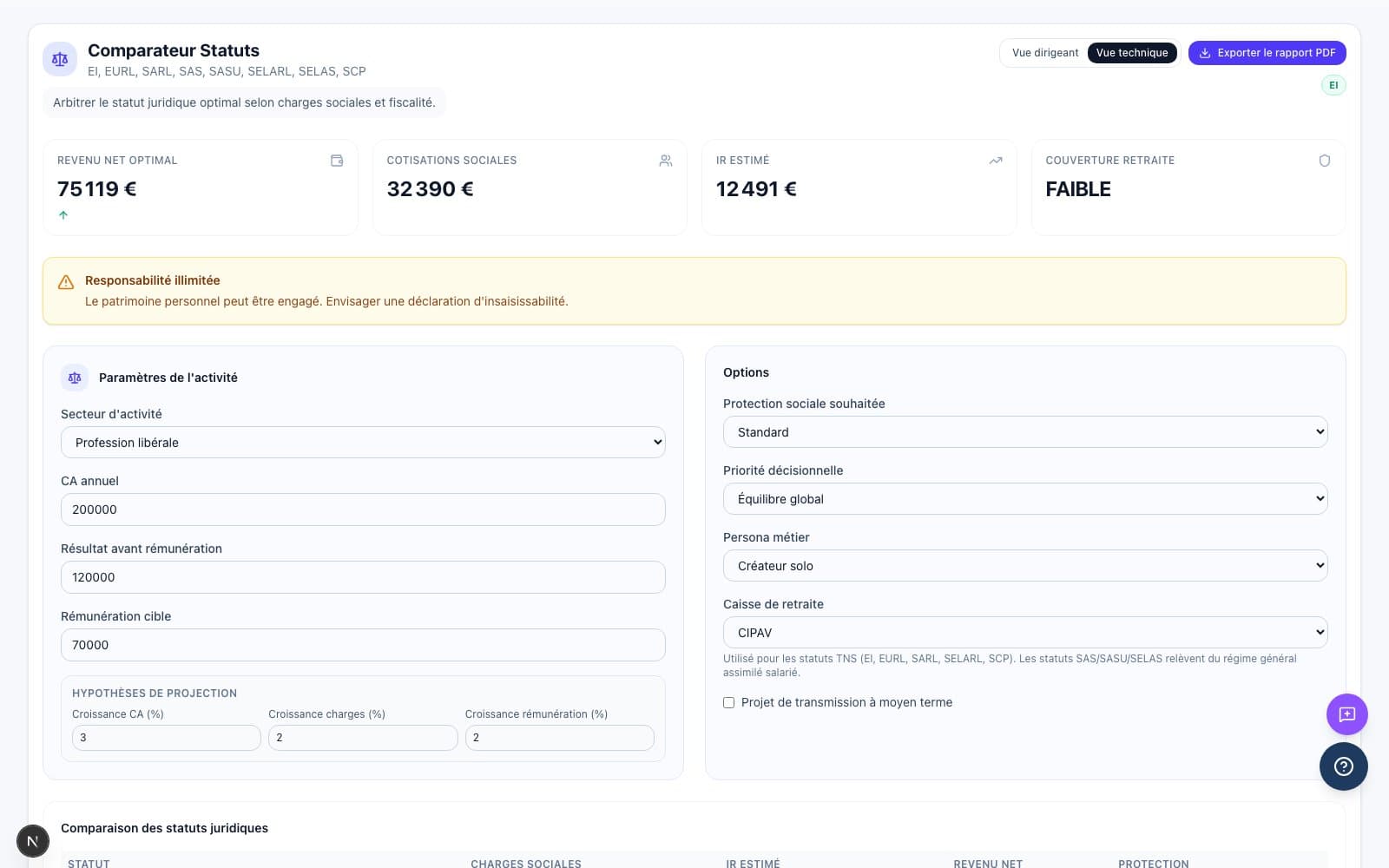Click the Croissance CA (%) field

[x=166, y=738]
